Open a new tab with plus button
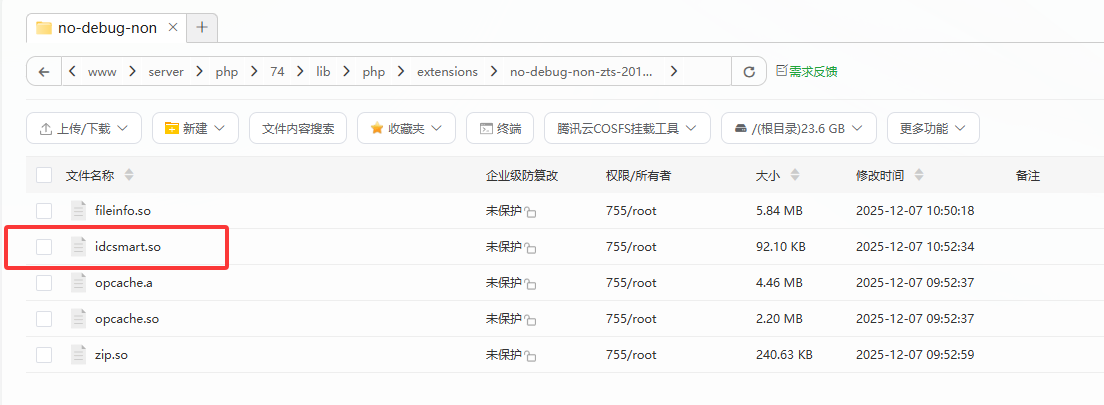1104x405 pixels. (x=201, y=27)
